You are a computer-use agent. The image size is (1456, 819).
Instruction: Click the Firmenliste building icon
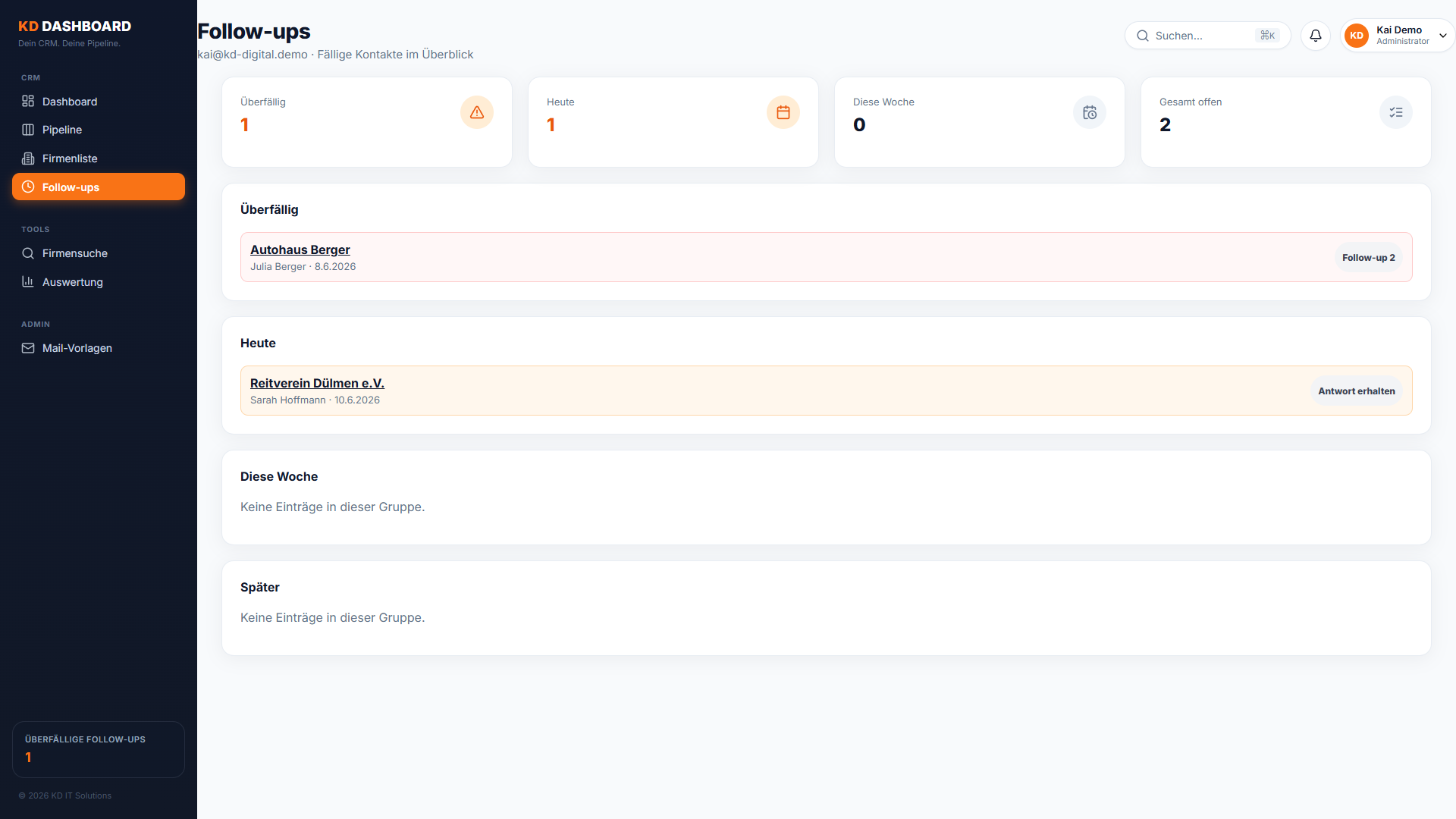pyautogui.click(x=28, y=158)
